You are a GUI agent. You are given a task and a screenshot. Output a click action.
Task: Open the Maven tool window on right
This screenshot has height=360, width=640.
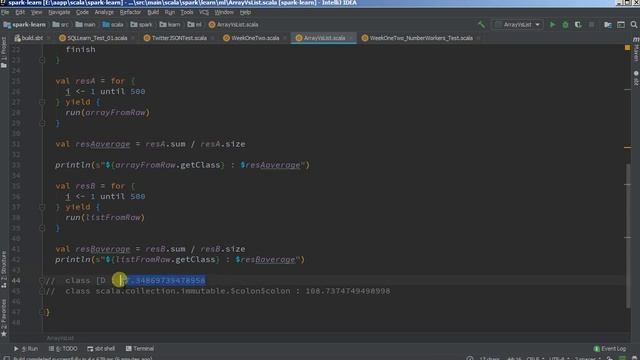click(636, 49)
